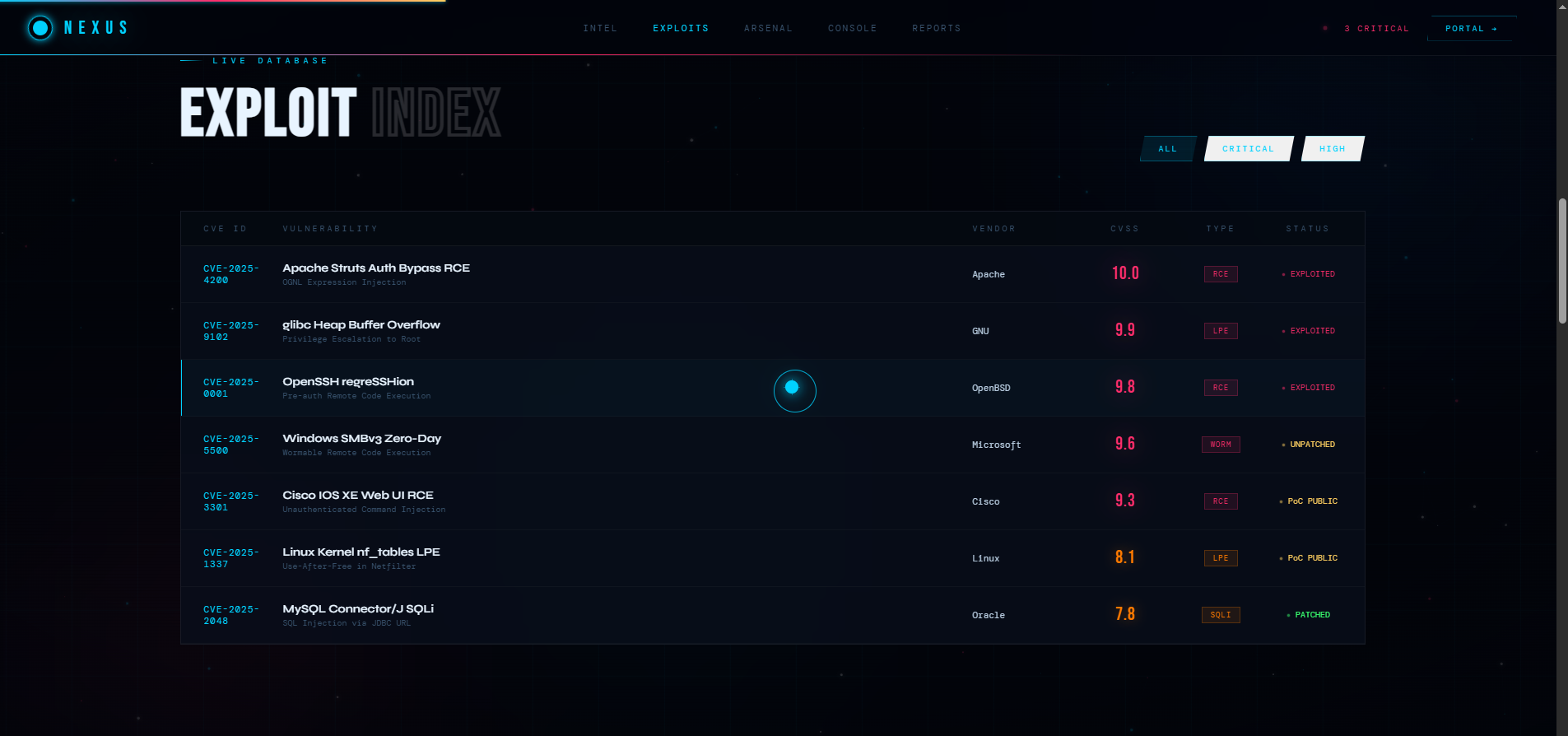Screen dimensions: 1568x736
Task: Click the RCE tag on Cisco row
Action: point(1221,501)
